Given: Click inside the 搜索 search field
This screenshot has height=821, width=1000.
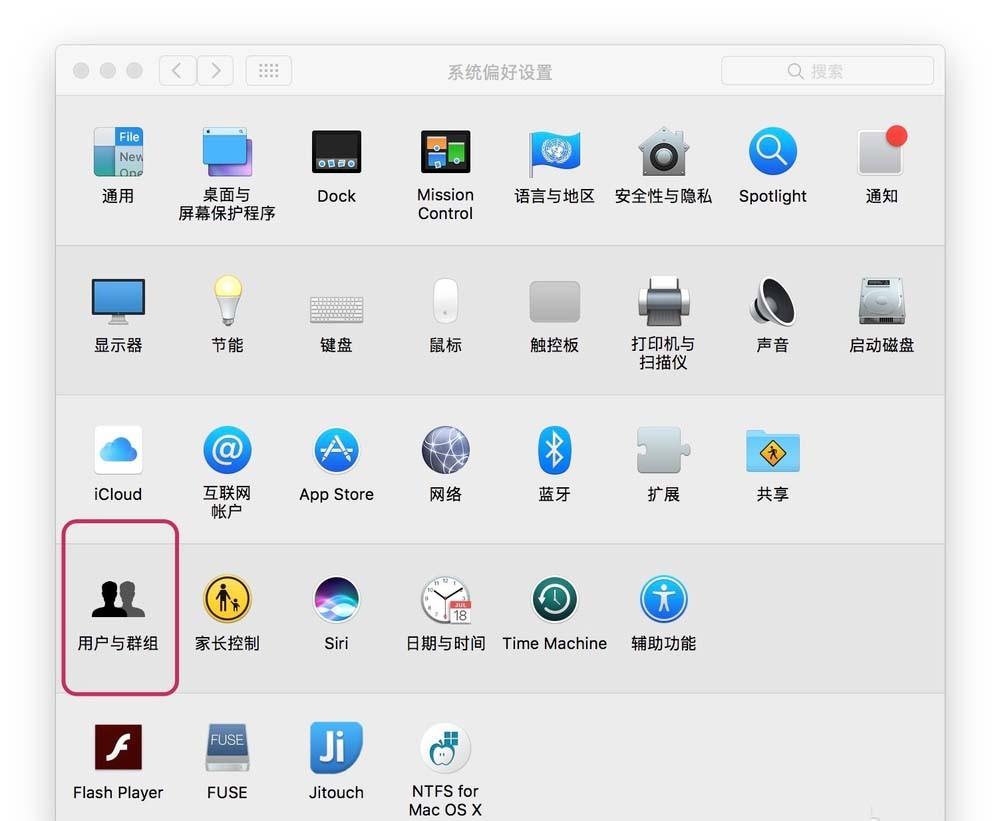Looking at the screenshot, I should point(827,70).
